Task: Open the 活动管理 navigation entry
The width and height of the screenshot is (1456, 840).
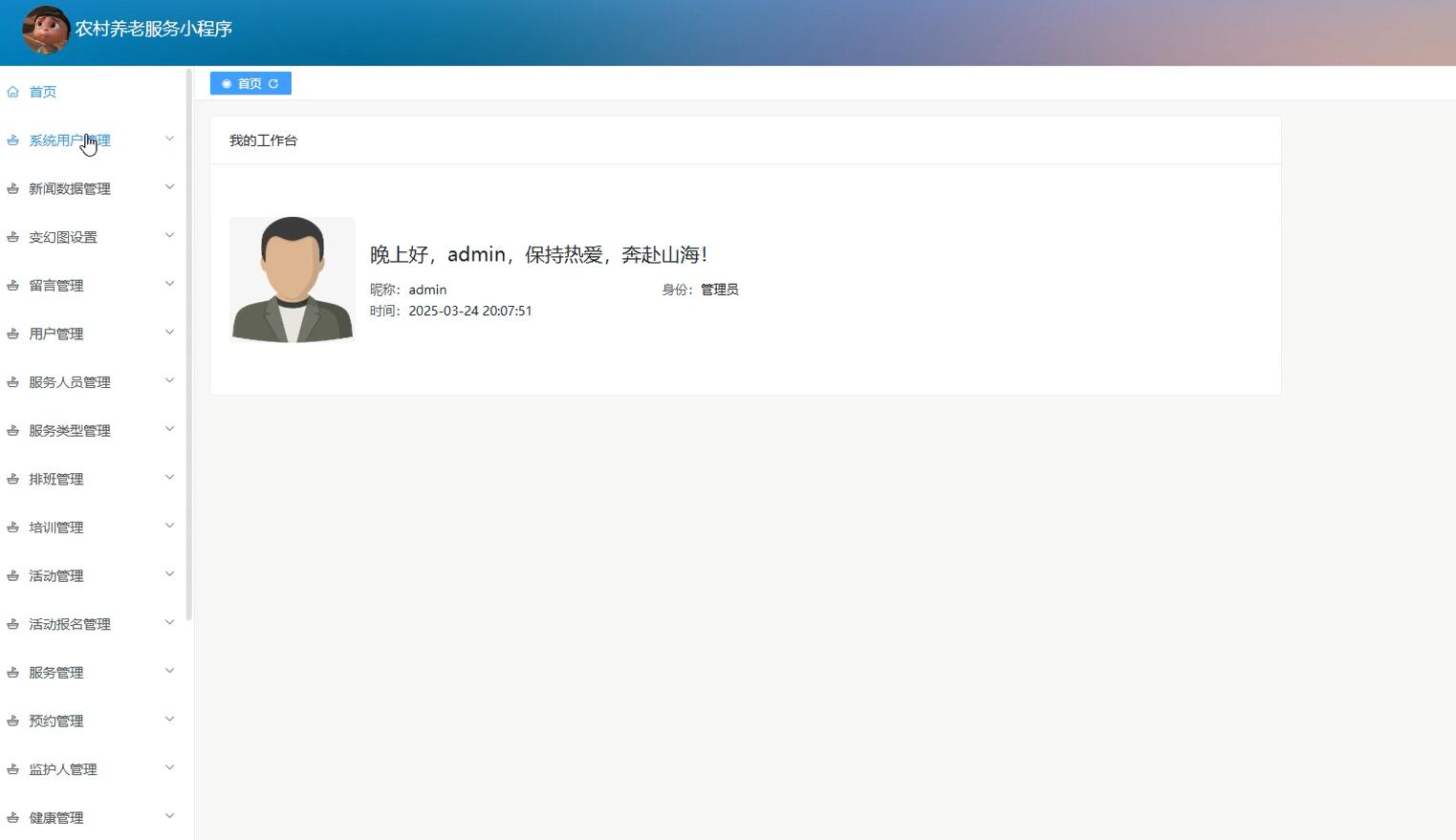Action: [x=56, y=575]
